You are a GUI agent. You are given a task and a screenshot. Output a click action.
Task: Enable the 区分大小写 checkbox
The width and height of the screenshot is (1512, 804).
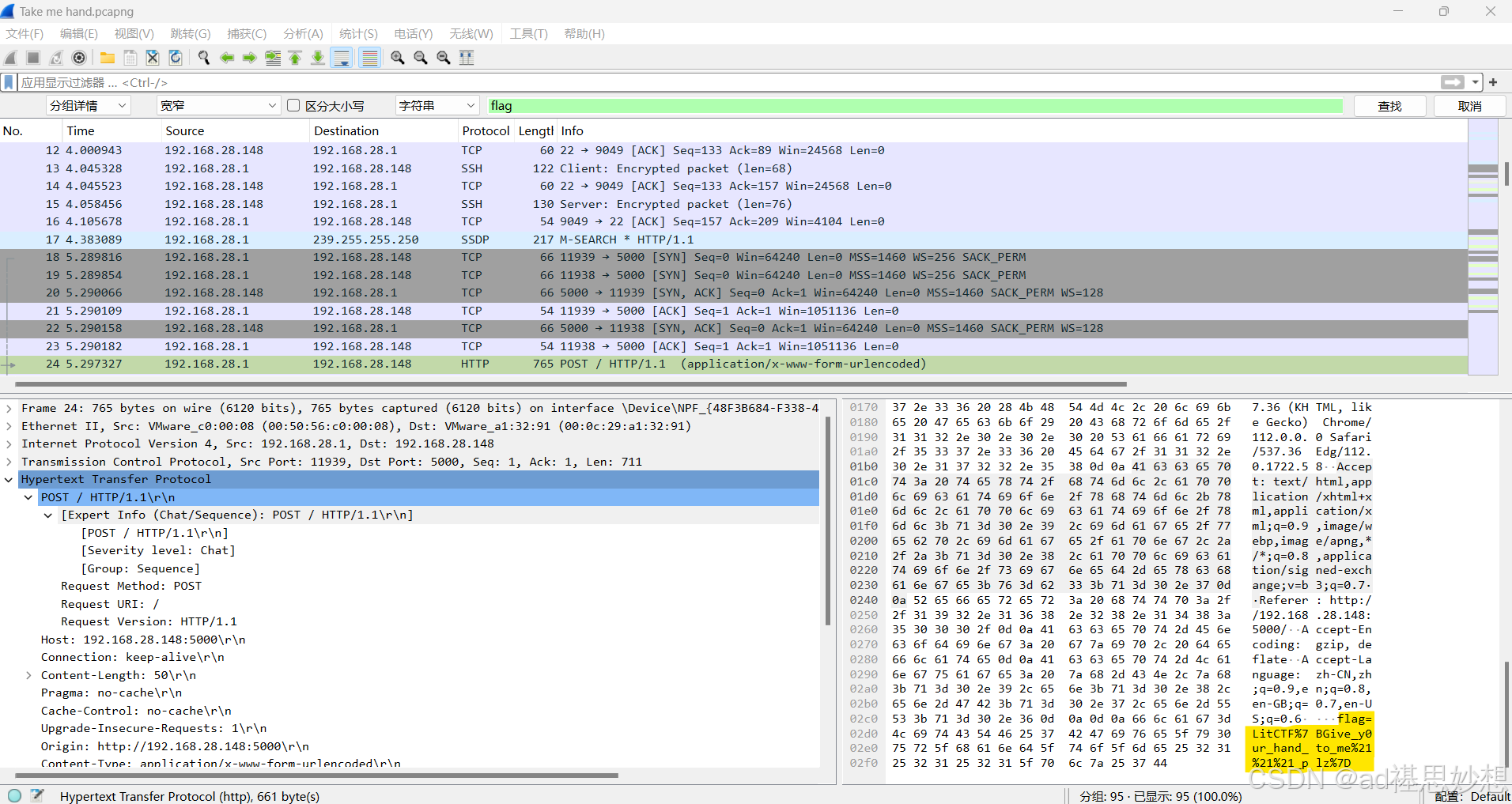(x=293, y=105)
